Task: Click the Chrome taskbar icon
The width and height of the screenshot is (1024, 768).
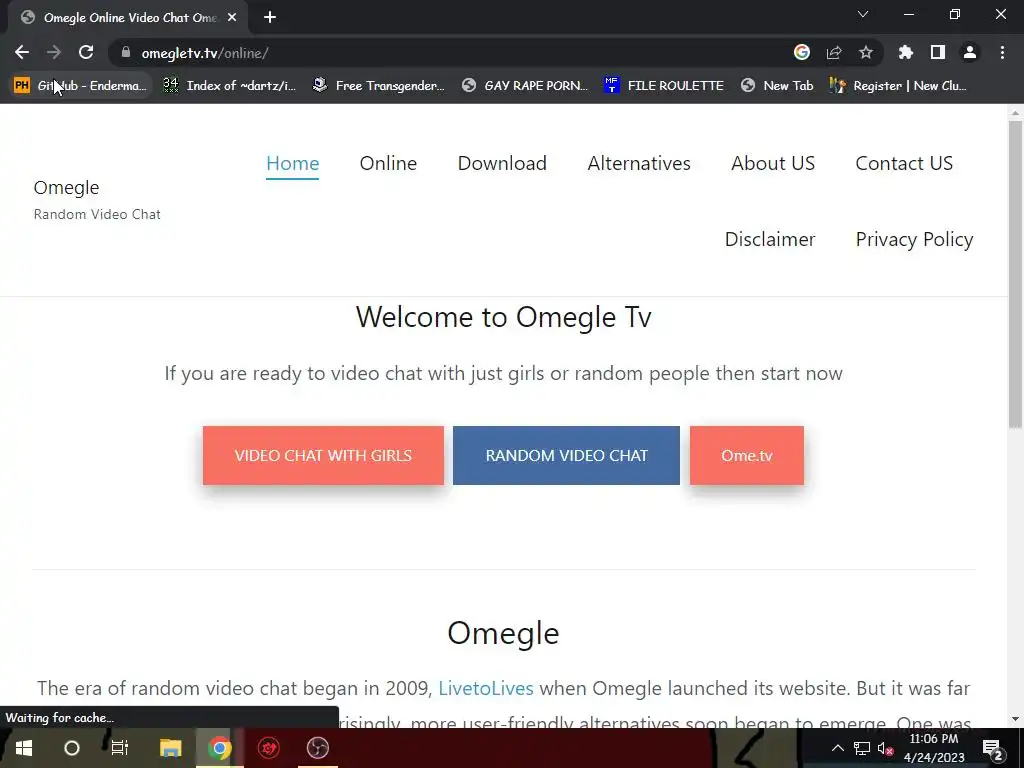Action: (x=220, y=748)
